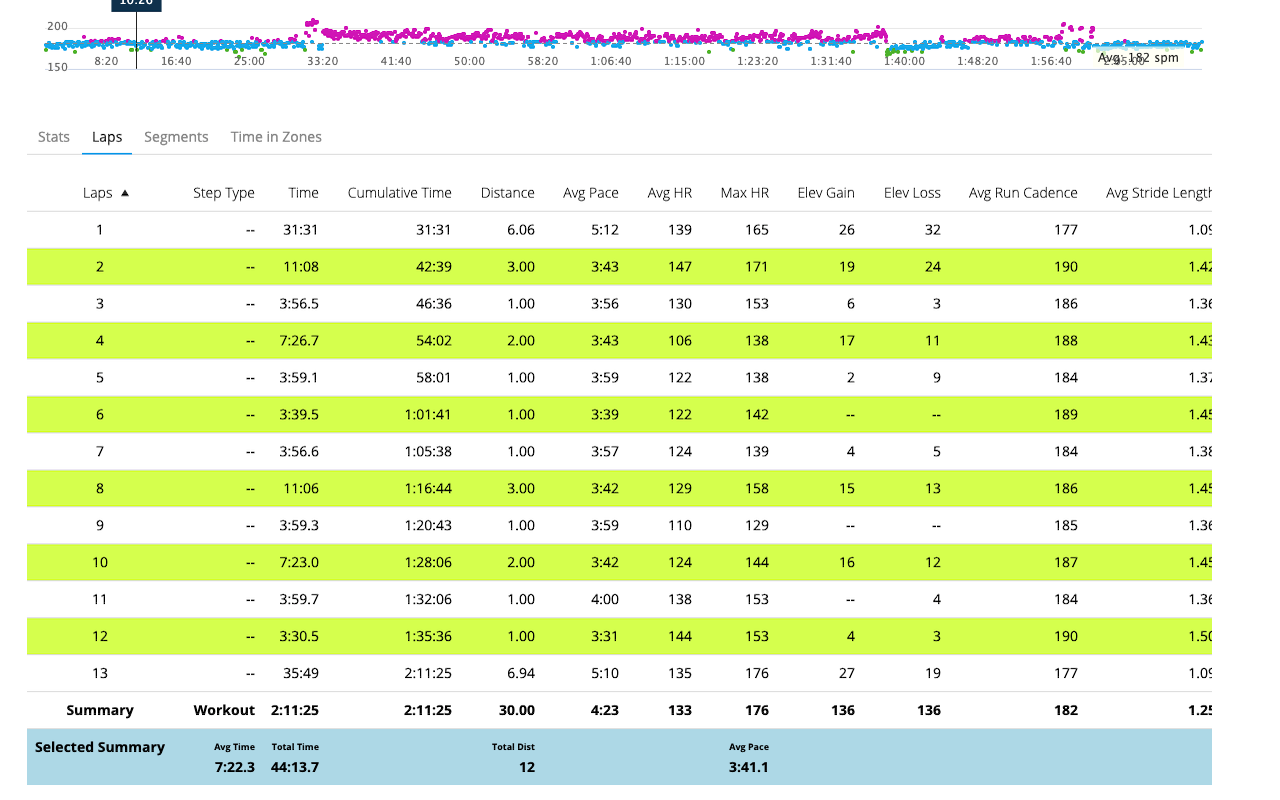Click lap time 3:56.5

point(300,304)
